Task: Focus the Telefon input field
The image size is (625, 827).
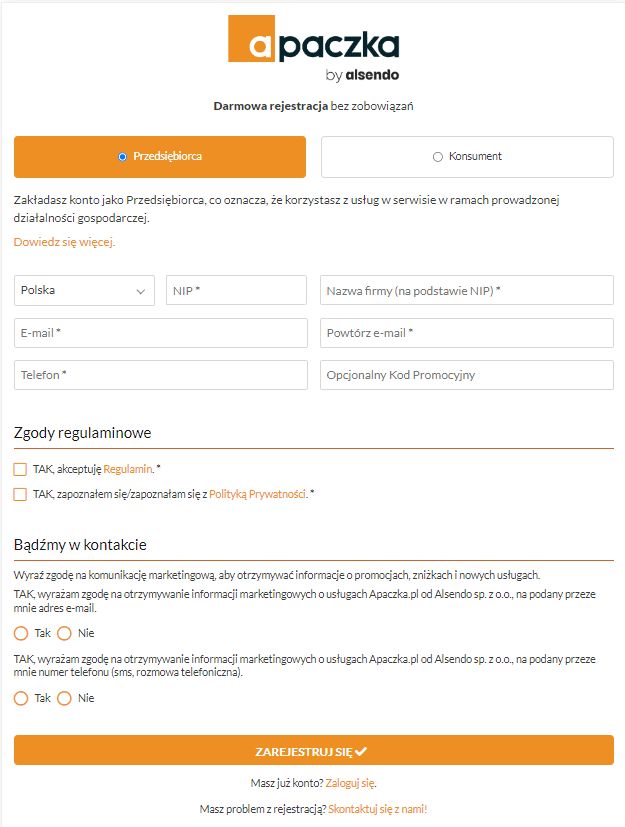Action: point(160,375)
